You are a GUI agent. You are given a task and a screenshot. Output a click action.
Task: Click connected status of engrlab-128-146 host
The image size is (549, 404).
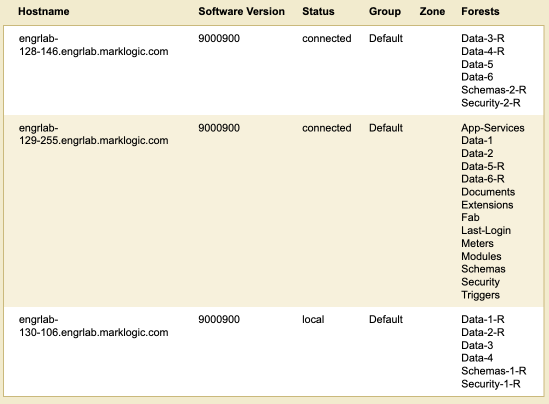point(327,38)
